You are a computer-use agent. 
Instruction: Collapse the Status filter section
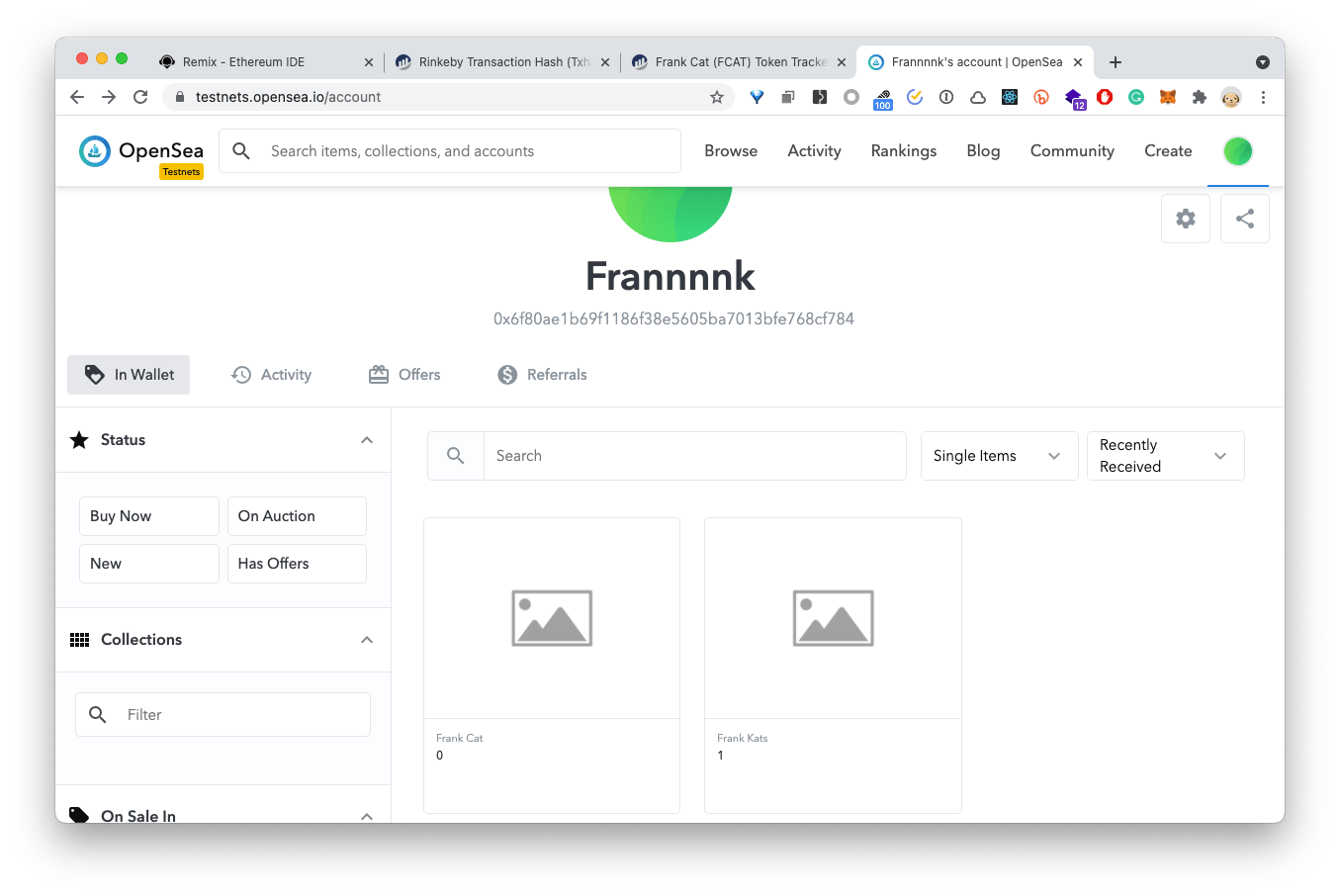[366, 440]
